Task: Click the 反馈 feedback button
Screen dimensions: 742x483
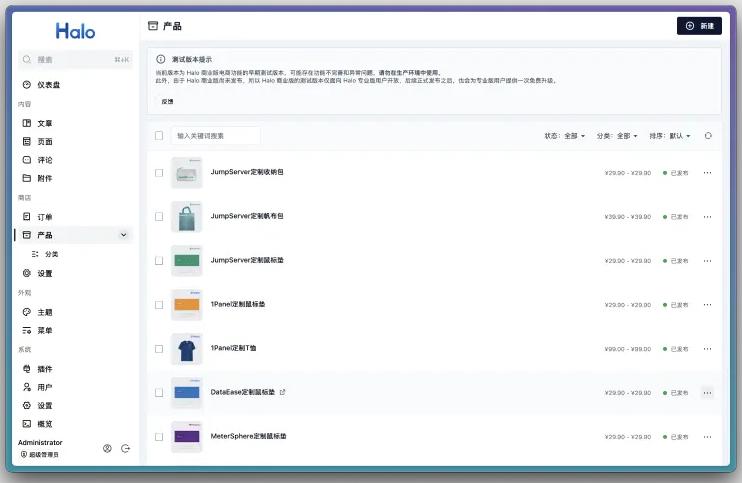Action: 168,101
